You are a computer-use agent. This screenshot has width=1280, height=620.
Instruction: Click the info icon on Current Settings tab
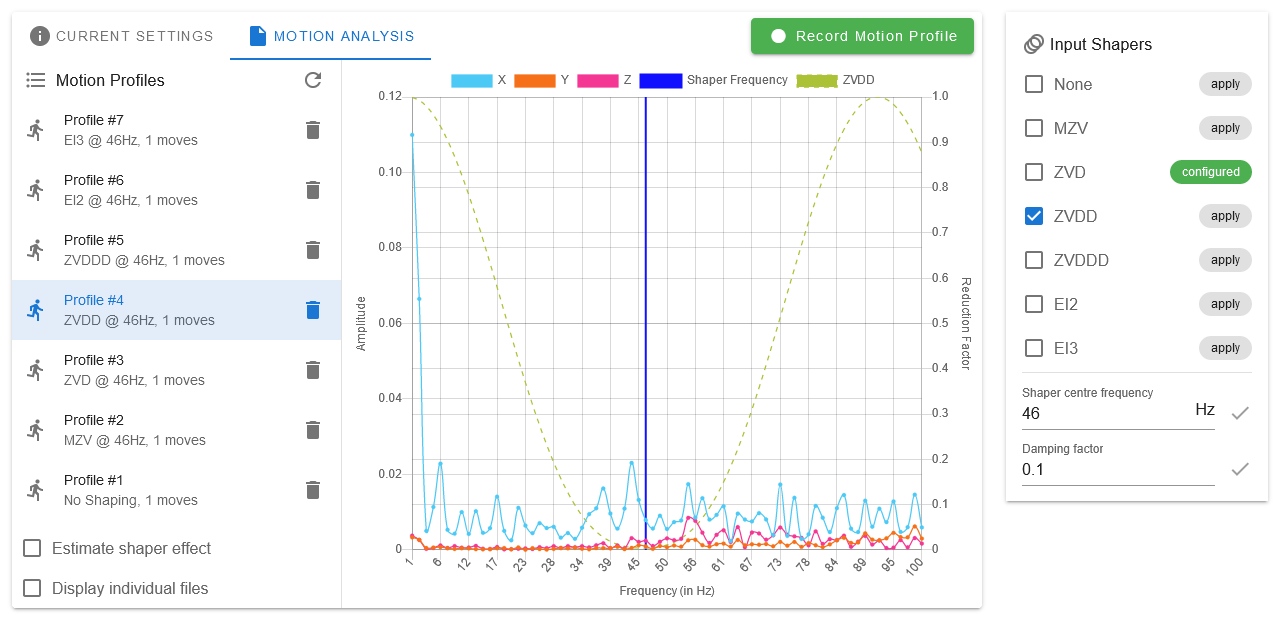pos(40,36)
